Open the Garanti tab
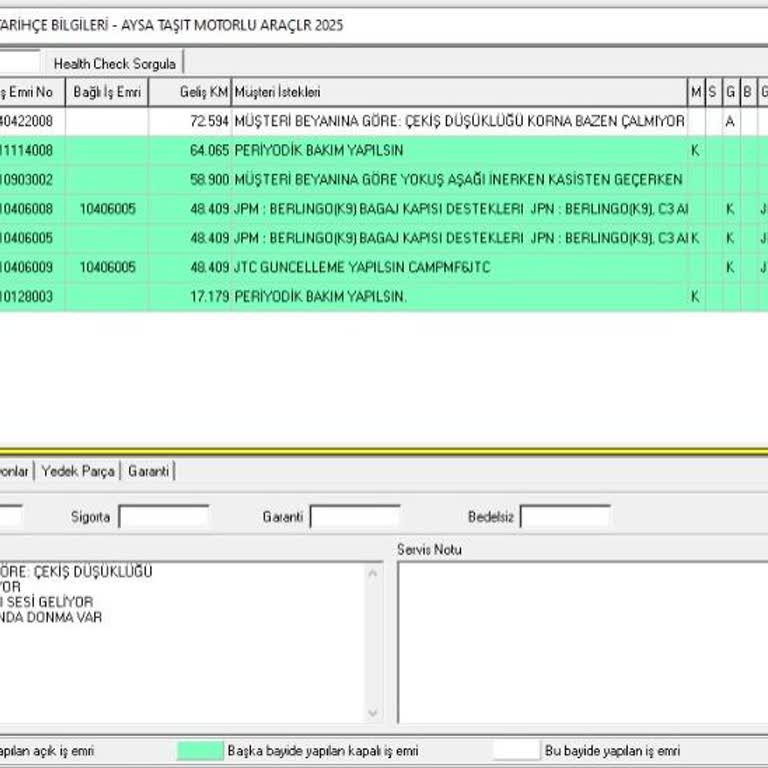 (148, 471)
